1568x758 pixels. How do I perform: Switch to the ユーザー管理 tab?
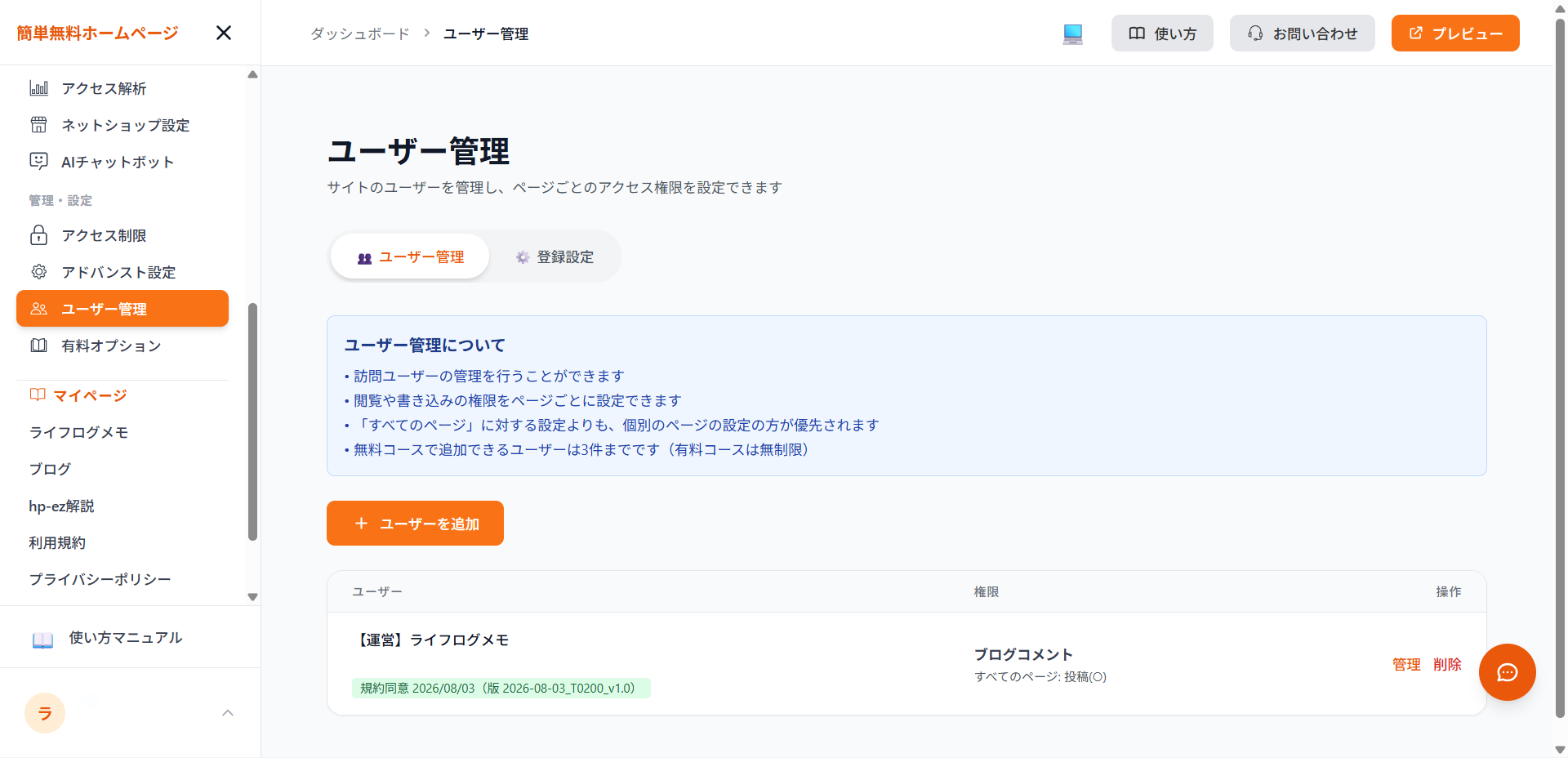tap(410, 256)
